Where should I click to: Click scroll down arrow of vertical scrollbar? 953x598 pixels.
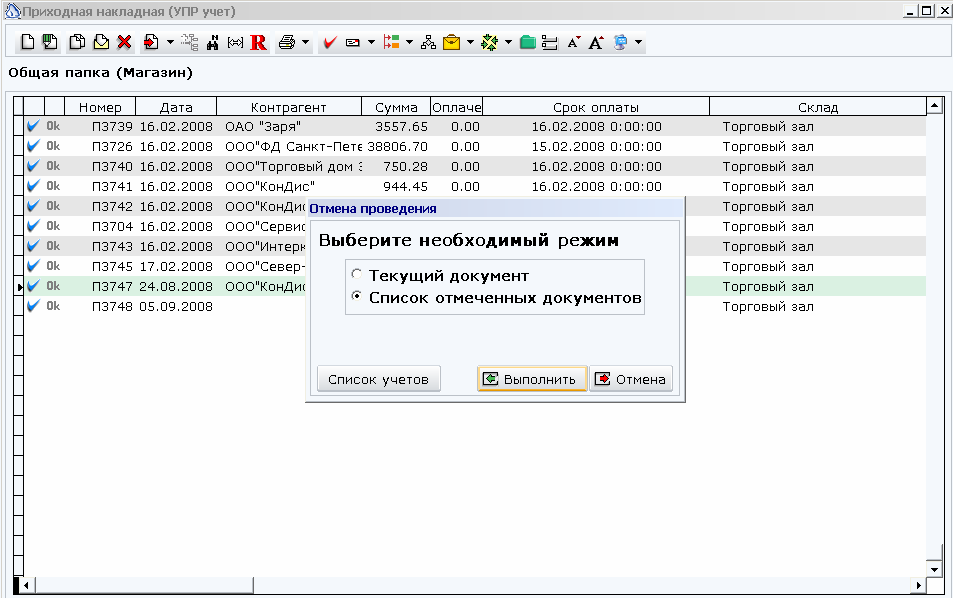[x=934, y=569]
